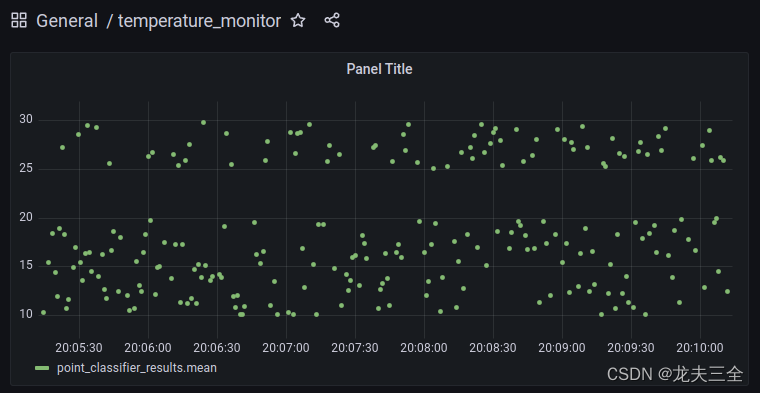
Task: Click the 20:05:30 time axis label
Action: (x=79, y=347)
